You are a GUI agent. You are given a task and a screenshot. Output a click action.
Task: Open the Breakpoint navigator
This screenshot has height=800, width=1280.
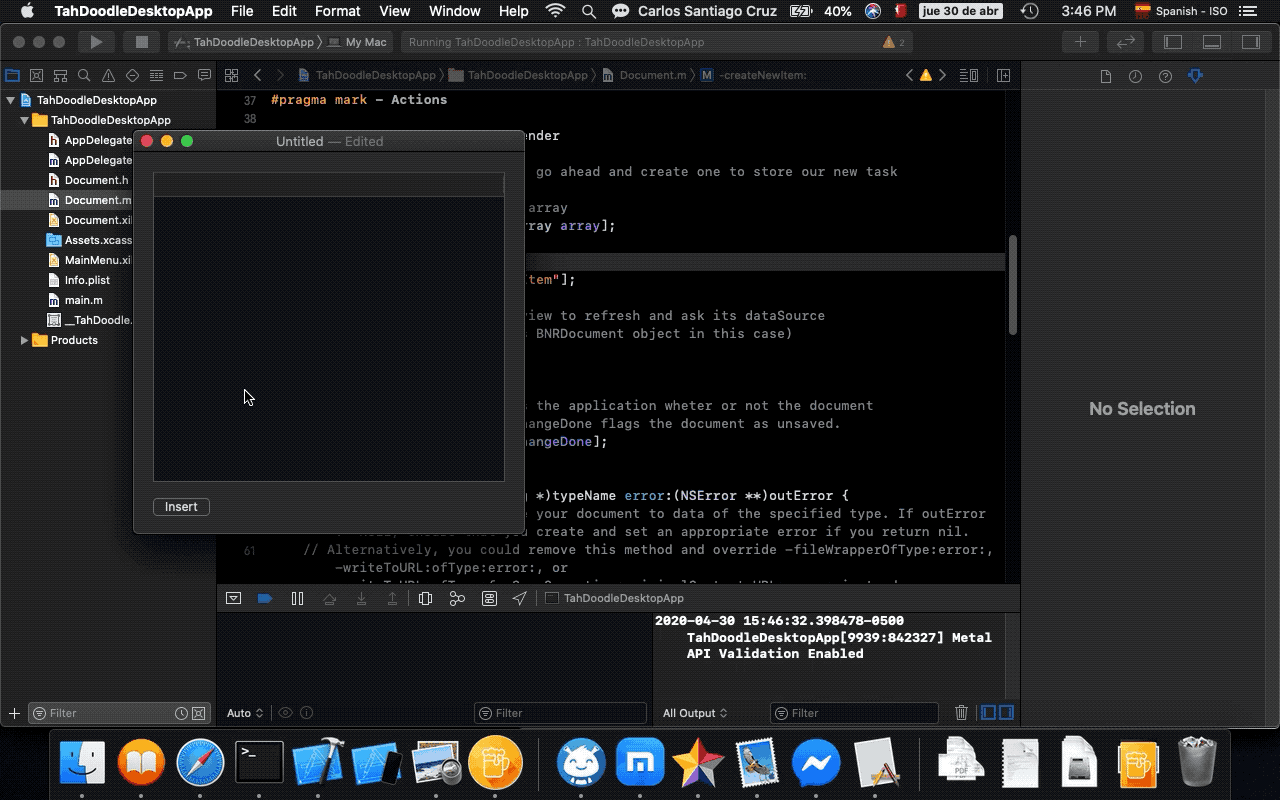[181, 75]
